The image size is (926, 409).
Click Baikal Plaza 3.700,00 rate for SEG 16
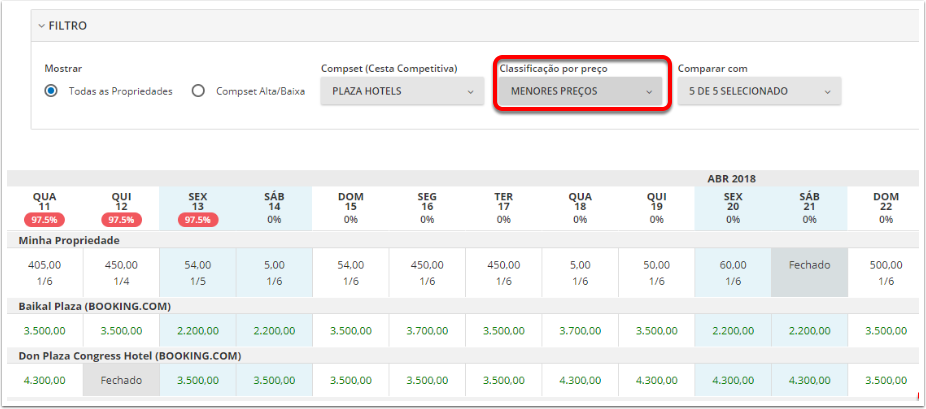427,331
